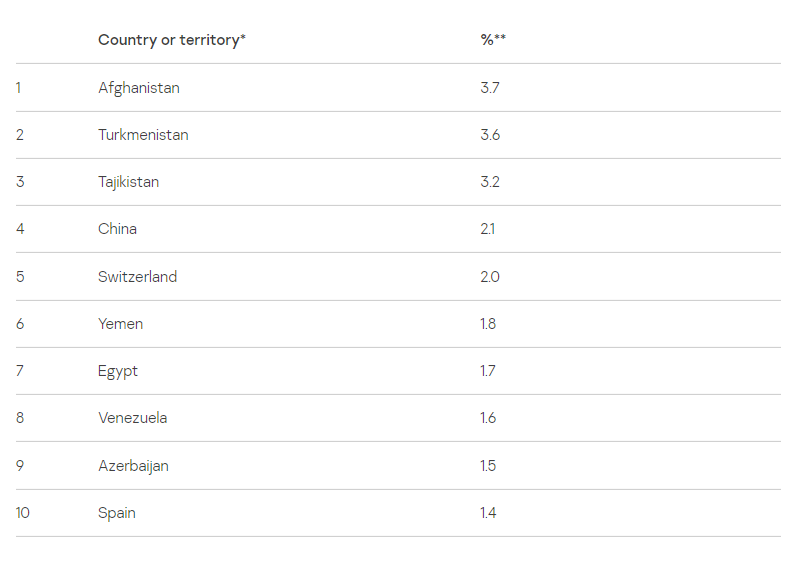The image size is (806, 569).
Task: Select the Venezuela entry
Action: [132, 418]
